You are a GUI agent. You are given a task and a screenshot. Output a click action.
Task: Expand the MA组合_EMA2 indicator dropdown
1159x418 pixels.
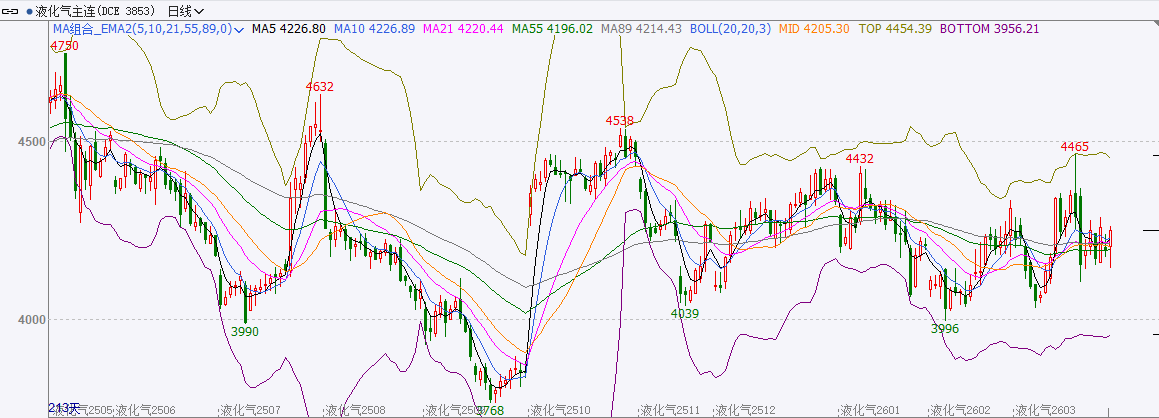click(x=238, y=30)
